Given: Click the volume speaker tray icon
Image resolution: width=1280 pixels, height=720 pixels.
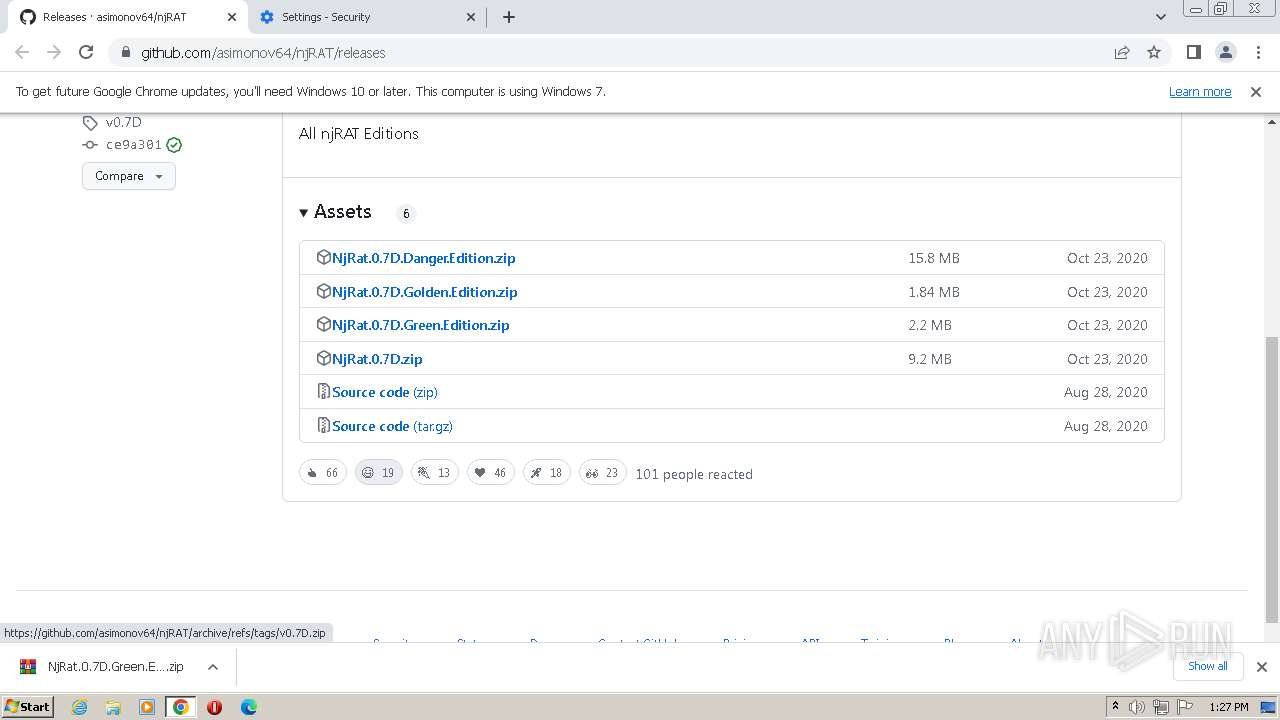Looking at the screenshot, I should click(1137, 706).
